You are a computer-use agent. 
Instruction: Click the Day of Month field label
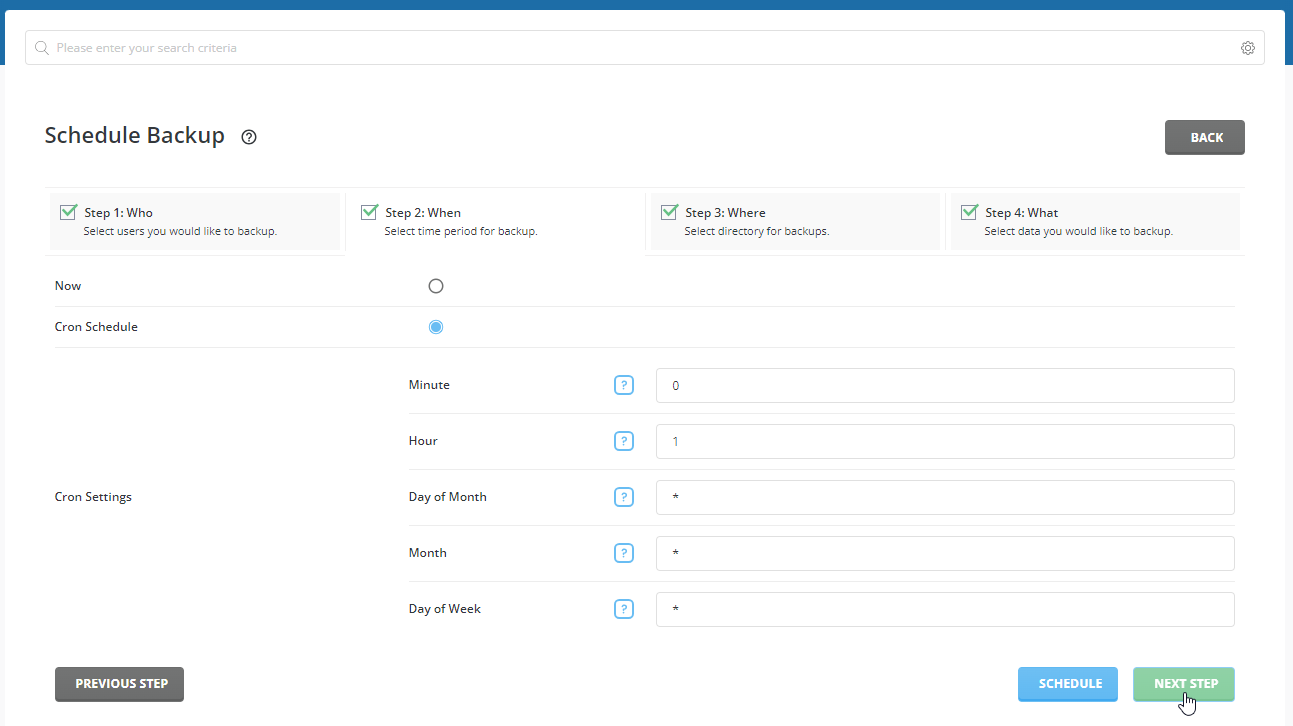(448, 497)
